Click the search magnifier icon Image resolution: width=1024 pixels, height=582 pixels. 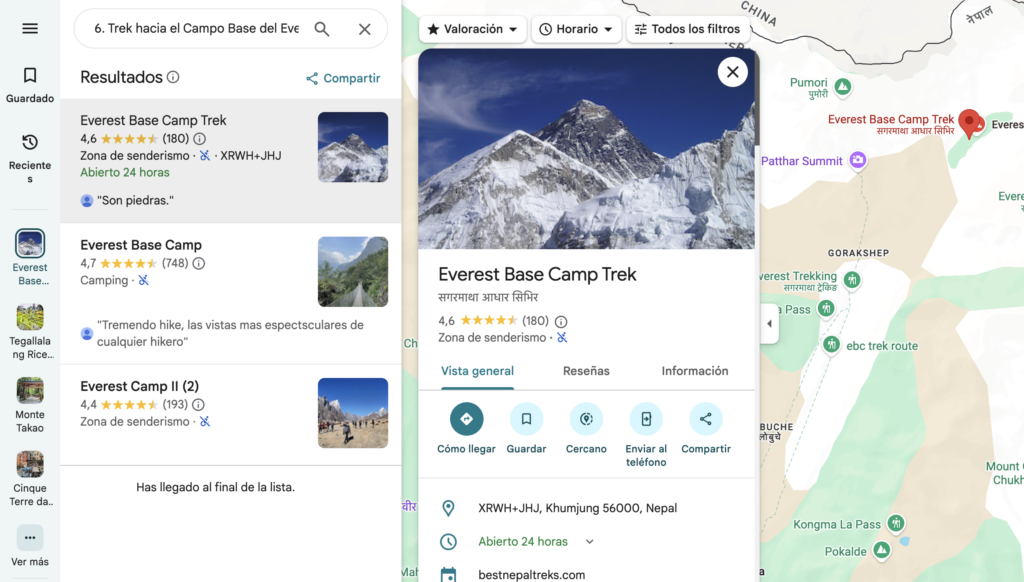(x=322, y=29)
